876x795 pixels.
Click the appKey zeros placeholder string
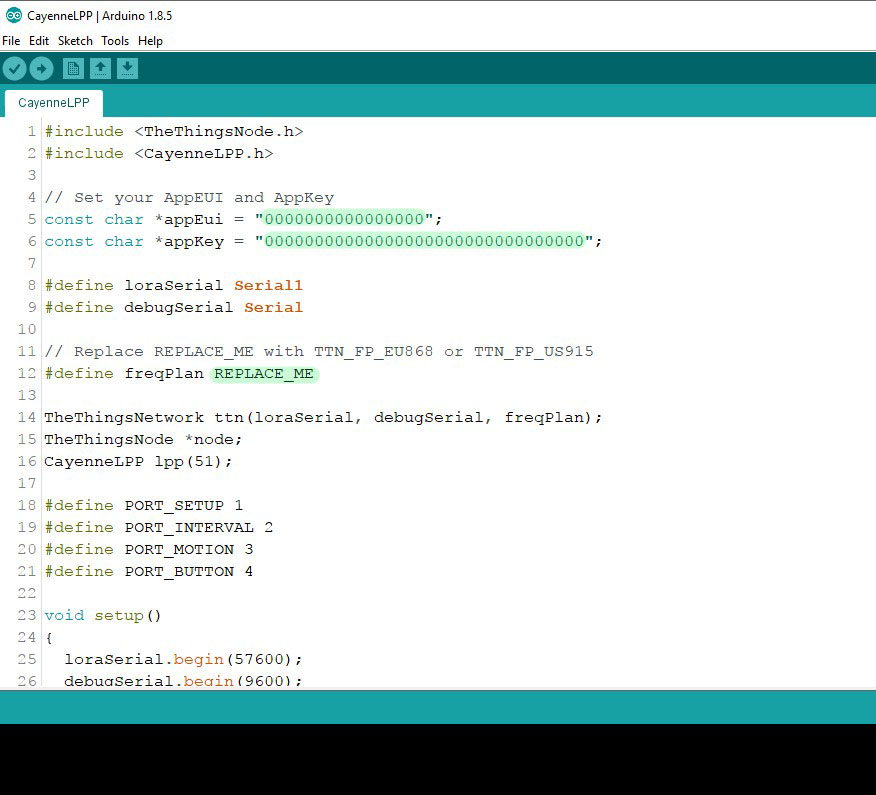click(x=425, y=241)
